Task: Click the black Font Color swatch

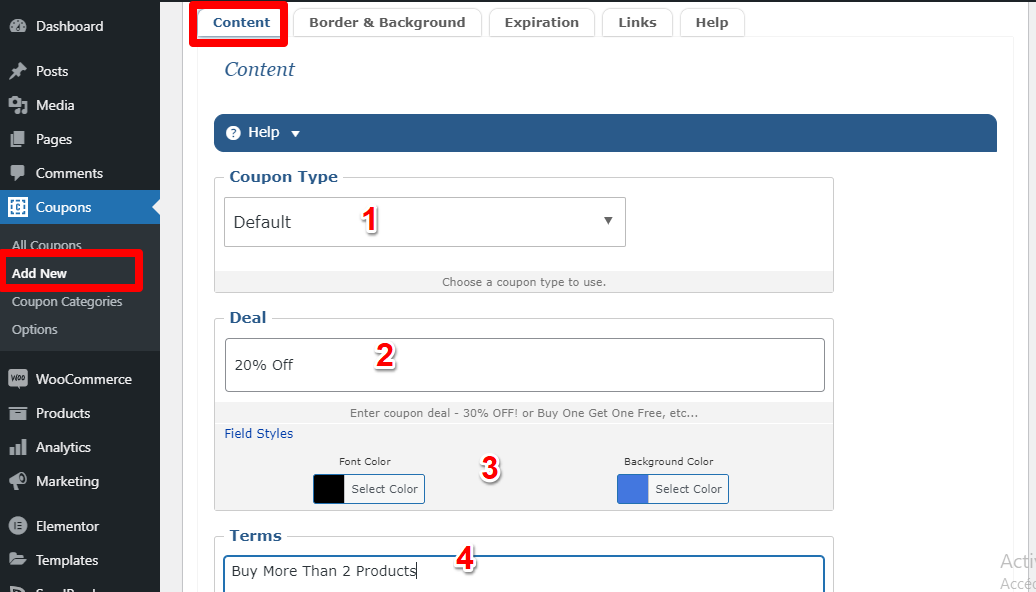Action: point(328,489)
